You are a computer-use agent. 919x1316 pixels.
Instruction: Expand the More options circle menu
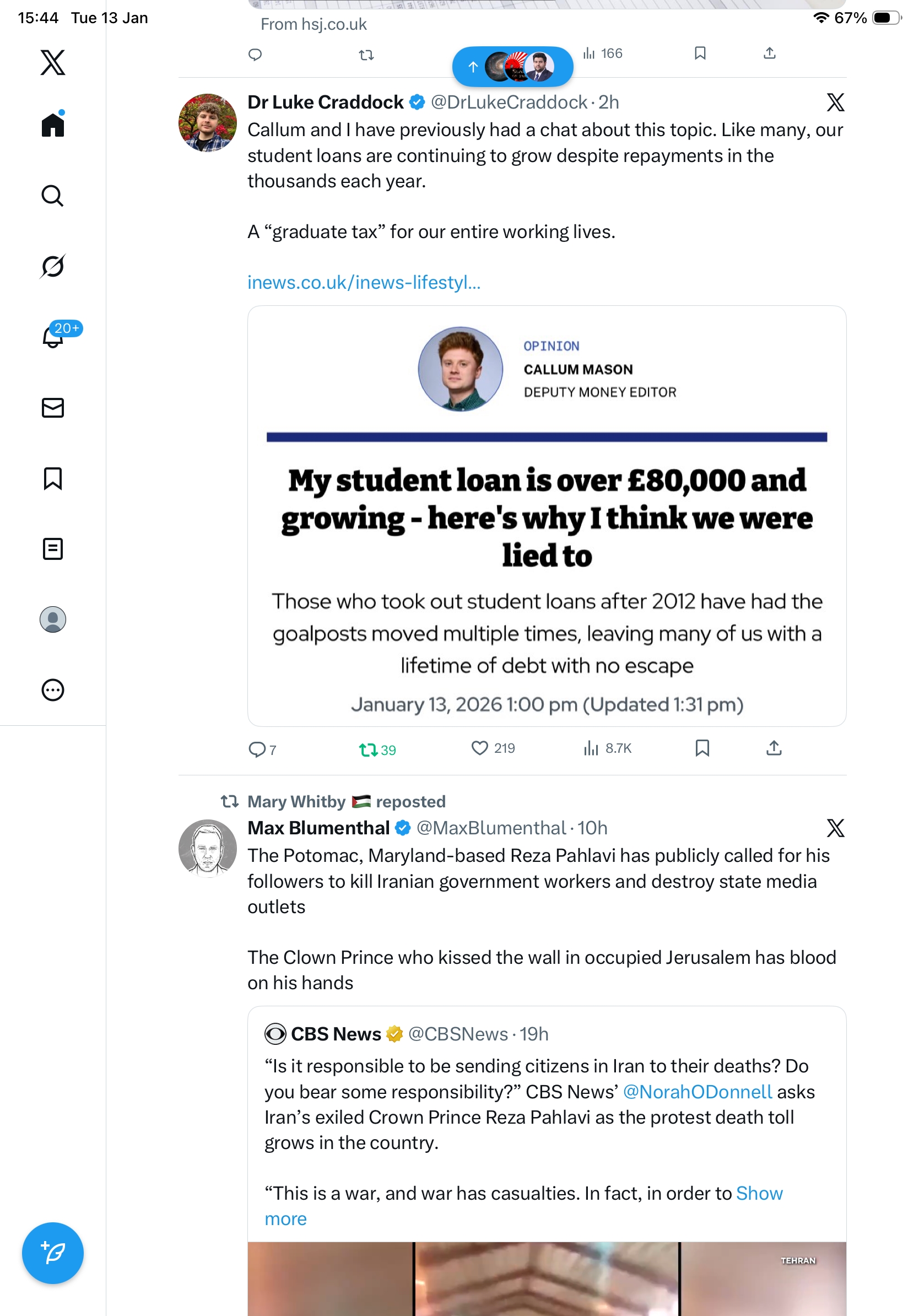tap(53, 689)
